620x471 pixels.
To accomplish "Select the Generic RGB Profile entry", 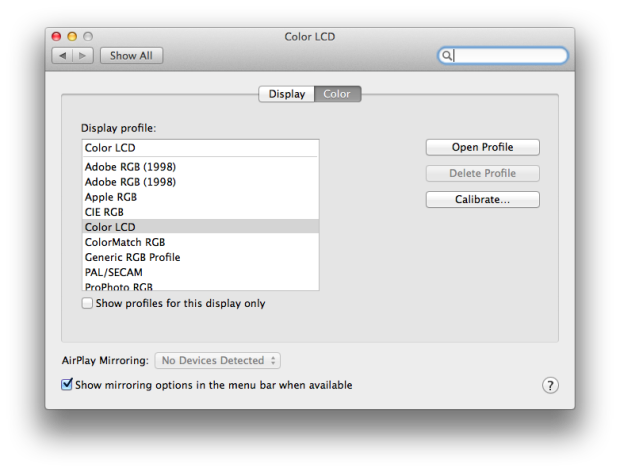I will pos(200,257).
